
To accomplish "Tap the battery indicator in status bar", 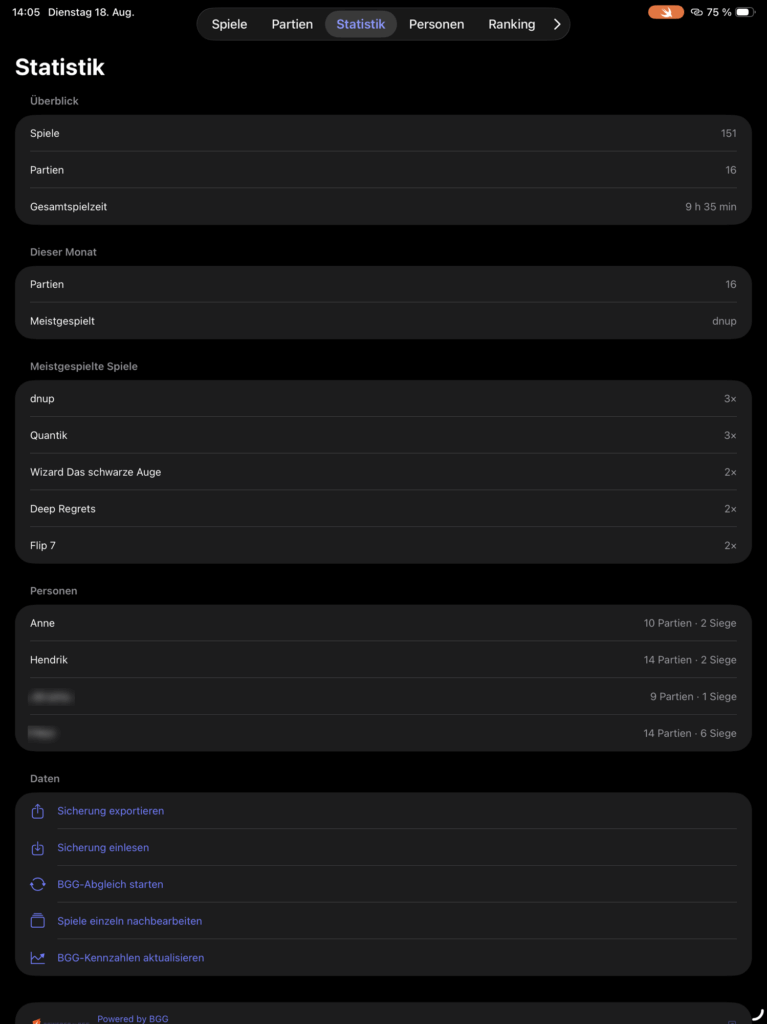I will point(745,12).
